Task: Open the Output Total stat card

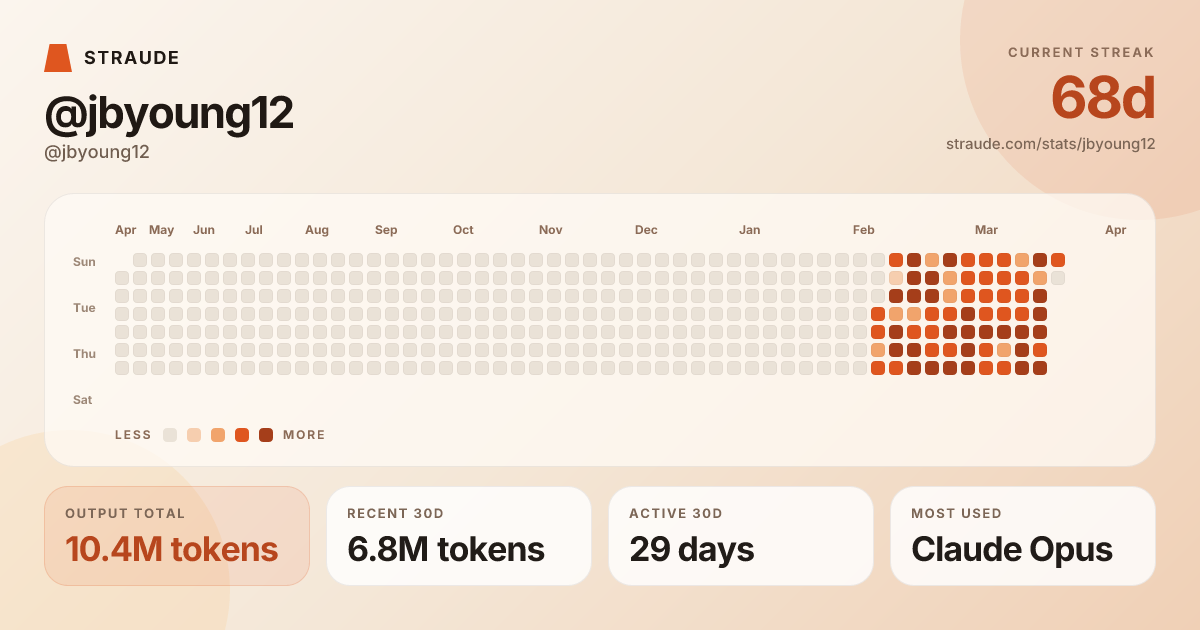Action: [x=177, y=536]
